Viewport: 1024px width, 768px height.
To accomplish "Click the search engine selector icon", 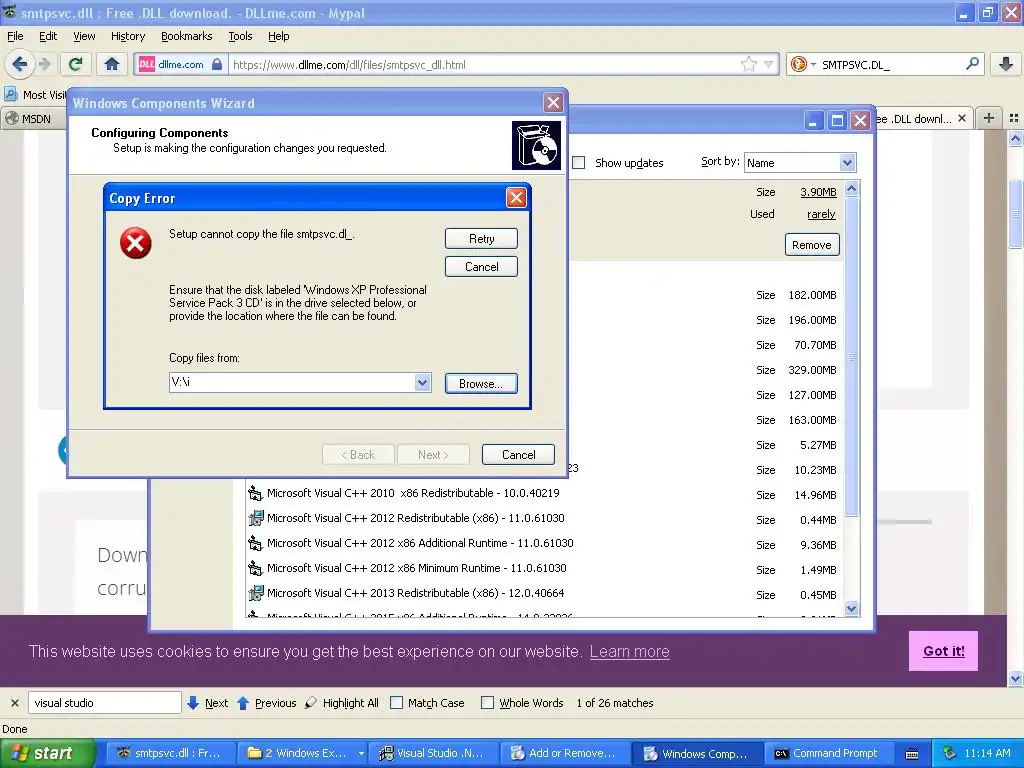I will click(799, 64).
